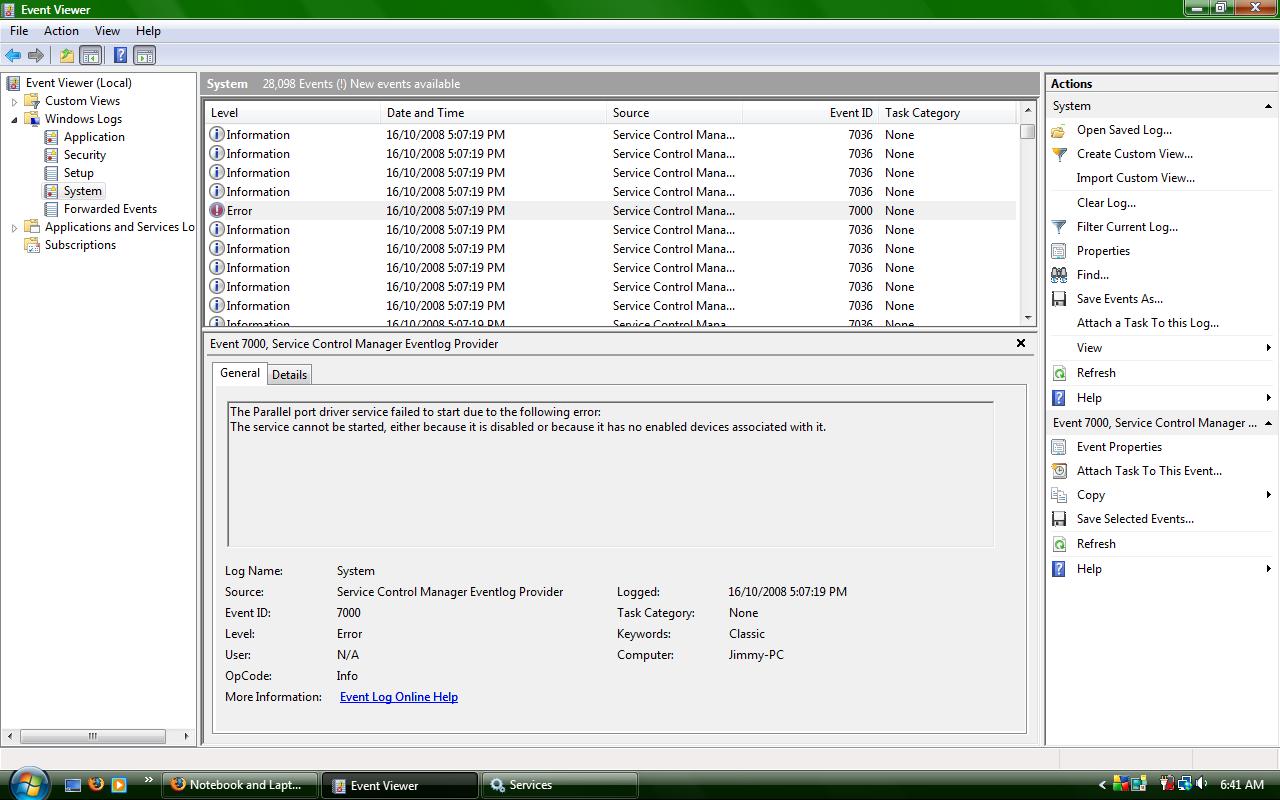Show hidden tray icons with the chevron
This screenshot has width=1280, height=800.
point(1103,785)
